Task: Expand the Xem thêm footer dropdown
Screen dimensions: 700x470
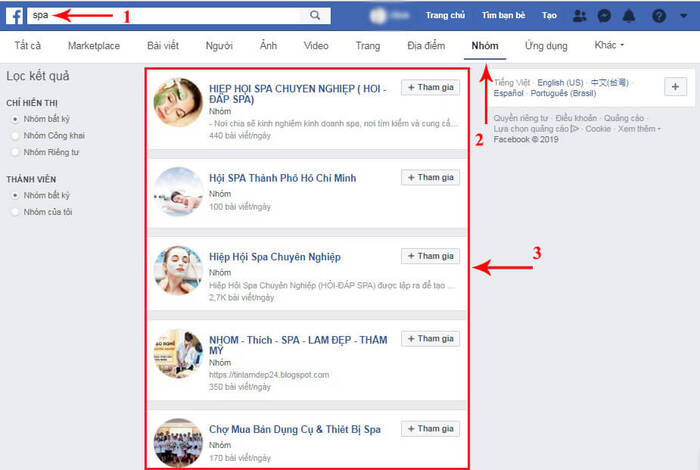Action: tap(639, 129)
